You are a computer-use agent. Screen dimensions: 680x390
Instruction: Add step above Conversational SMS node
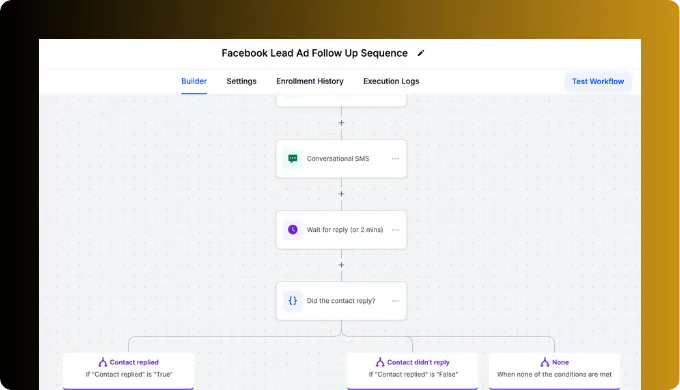[341, 123]
